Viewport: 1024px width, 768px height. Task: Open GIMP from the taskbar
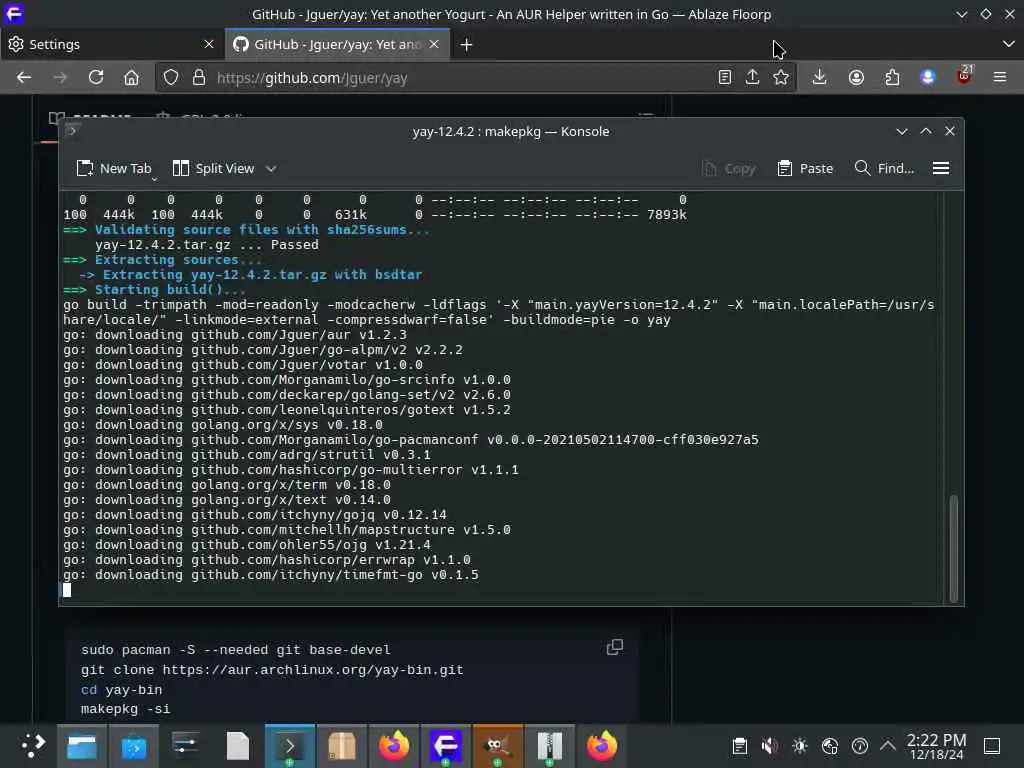click(x=498, y=746)
